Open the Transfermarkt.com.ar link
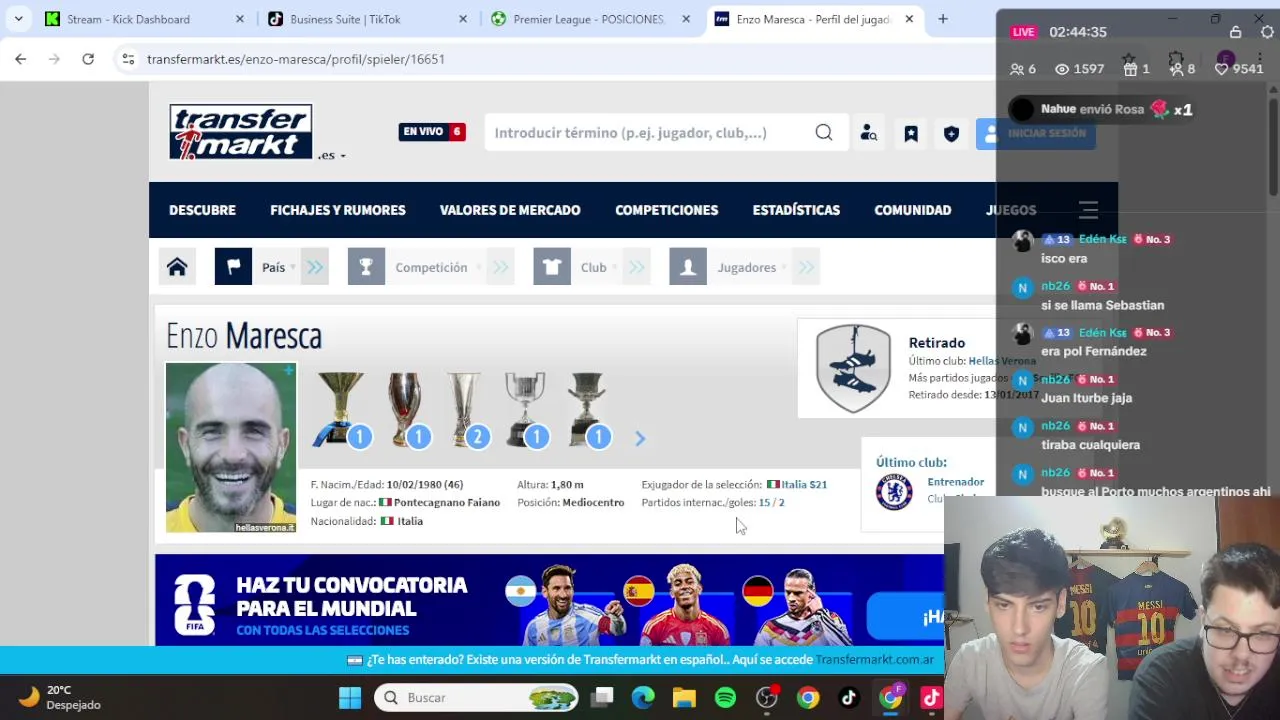 coord(874,660)
